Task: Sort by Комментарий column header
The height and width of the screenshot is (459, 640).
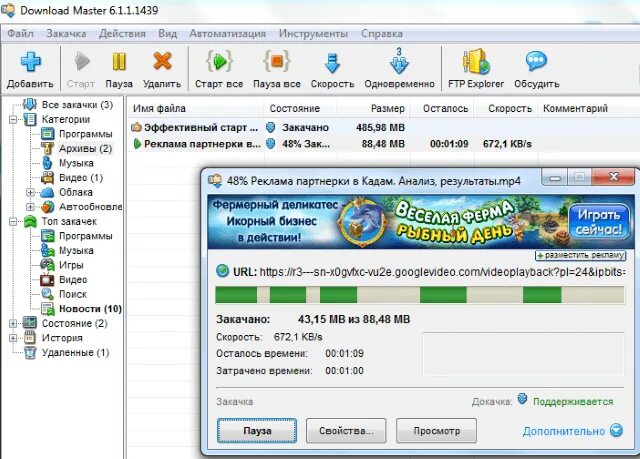Action: [575, 109]
